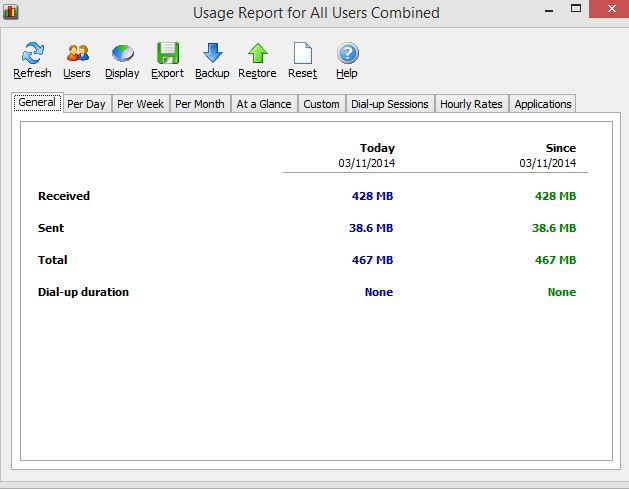
Task: Click the green Since 38.6 MB value
Action: 554,228
